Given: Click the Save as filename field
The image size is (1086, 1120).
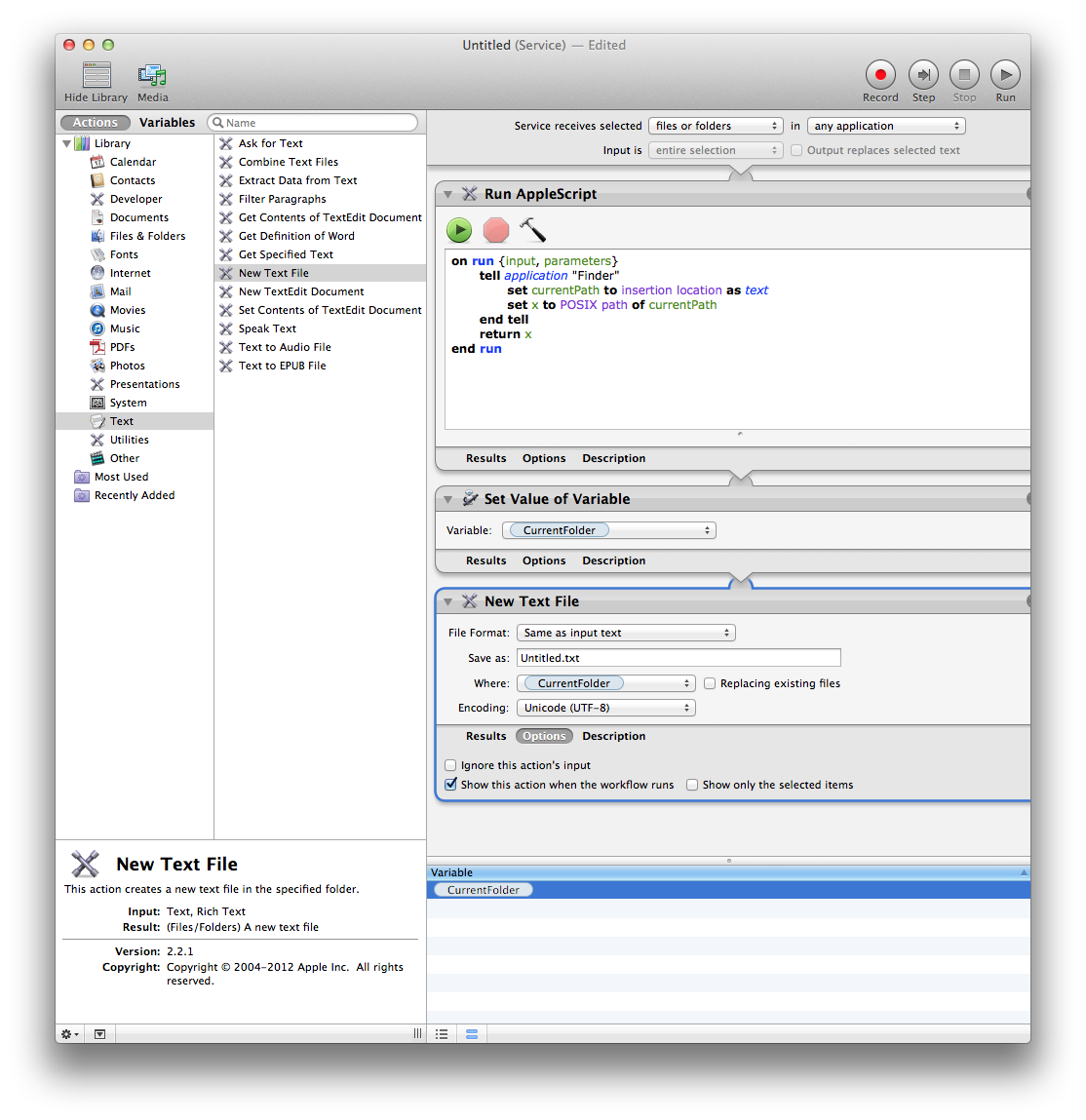Looking at the screenshot, I should click(679, 658).
